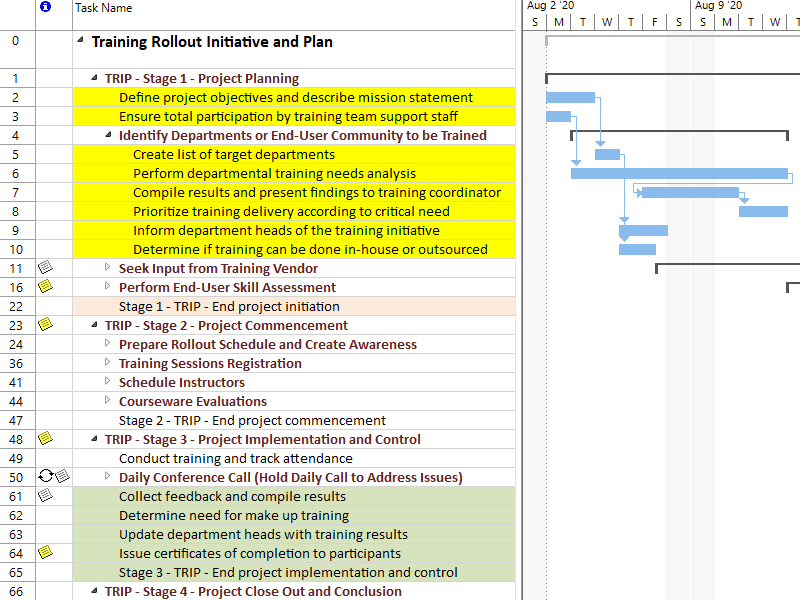Click the notes indicator for Perform End-User Skill Assessment

coord(46,287)
